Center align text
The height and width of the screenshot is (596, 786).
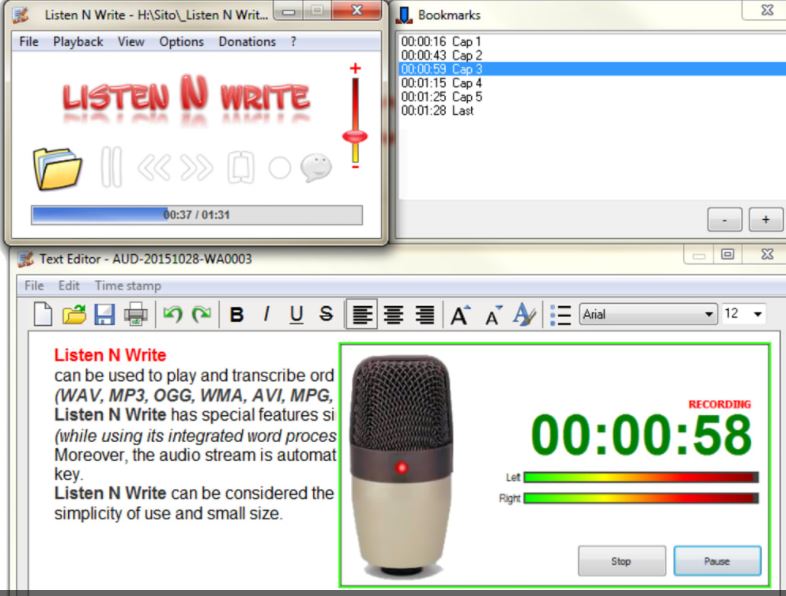(x=394, y=315)
